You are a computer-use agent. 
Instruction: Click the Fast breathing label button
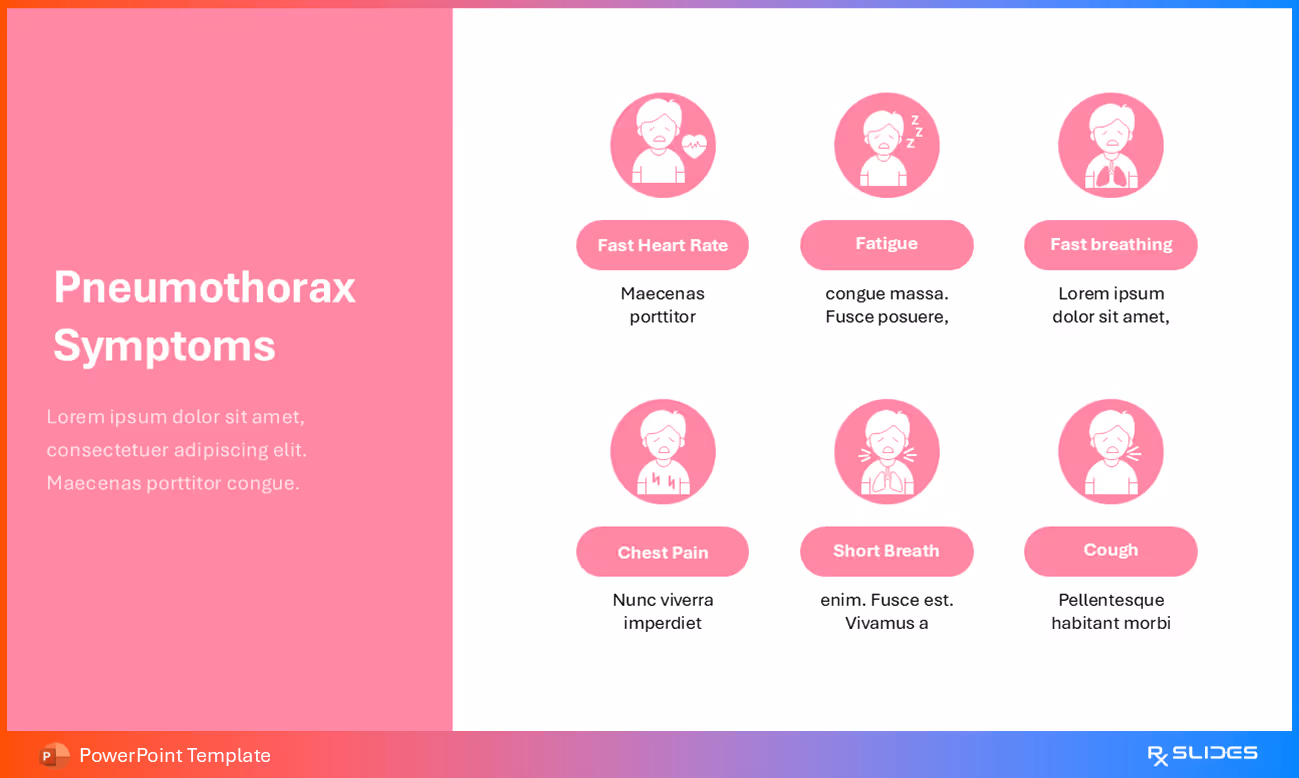click(1110, 245)
